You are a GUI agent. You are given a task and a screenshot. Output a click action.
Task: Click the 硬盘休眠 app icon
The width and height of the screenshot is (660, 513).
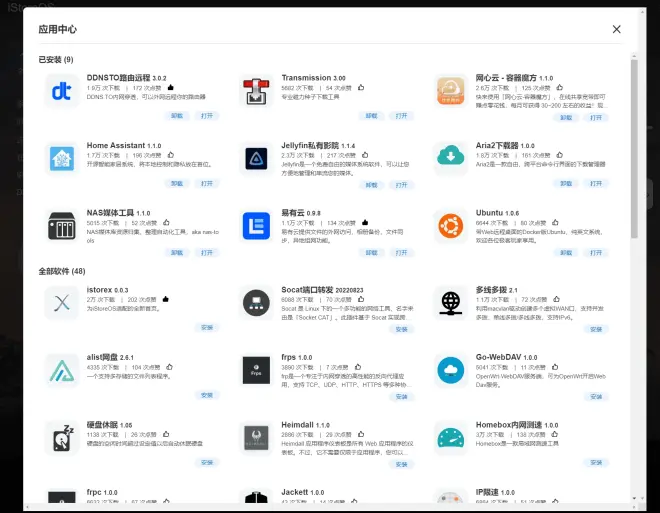pyautogui.click(x=61, y=438)
